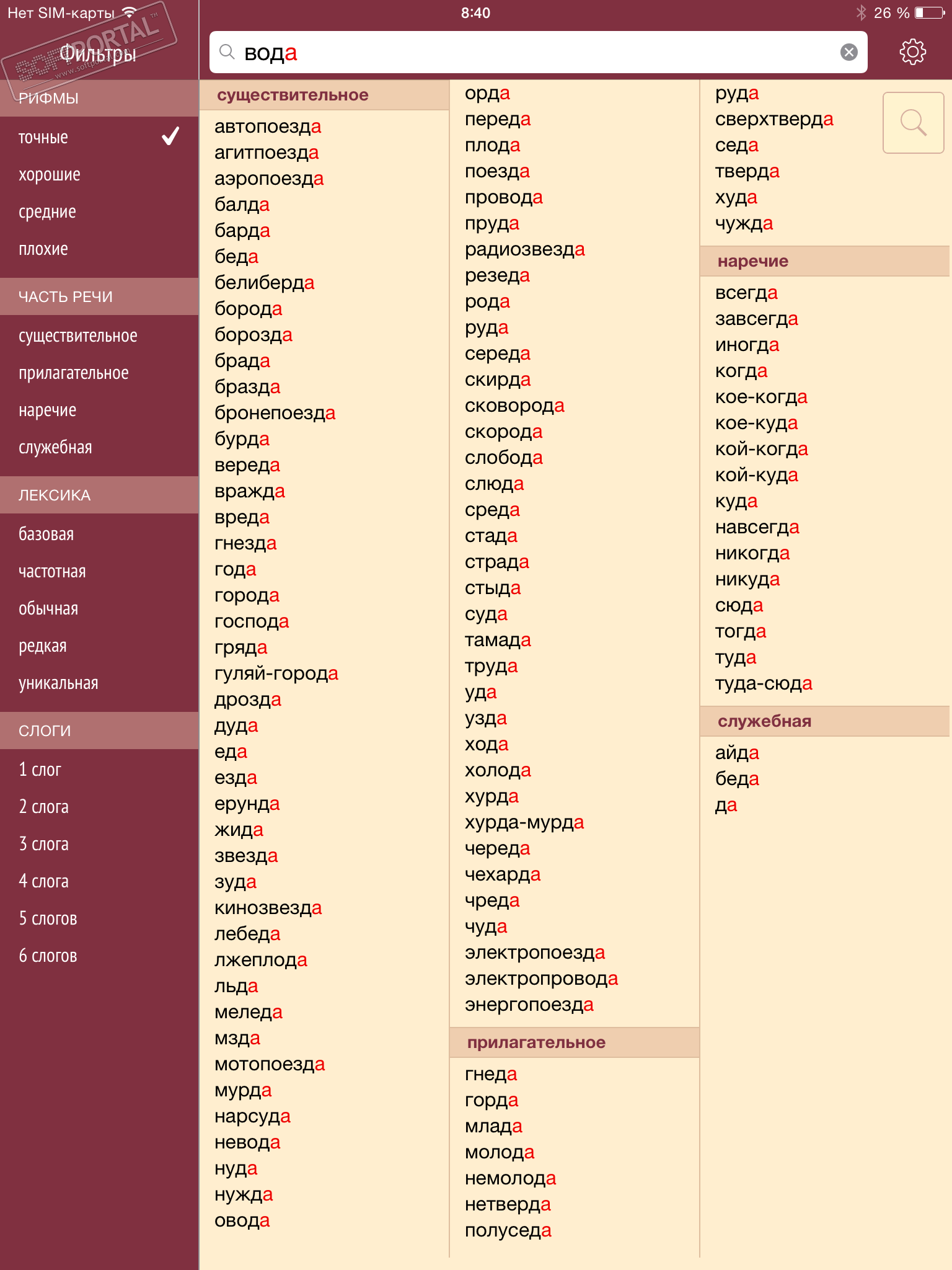Viewport: 952px width, 1270px height.
Task: Toggle the точные rhymes filter
Action: pos(99,137)
